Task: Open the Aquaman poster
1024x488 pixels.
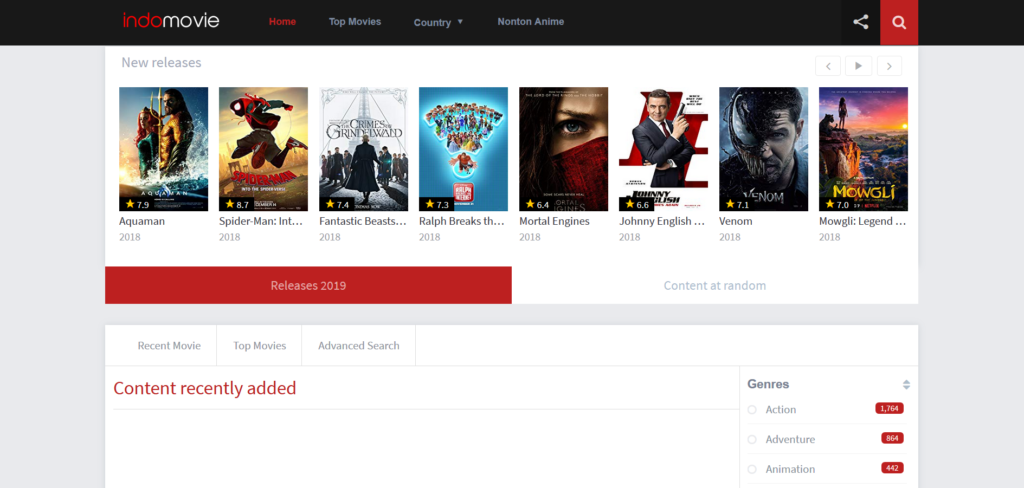Action: (163, 149)
